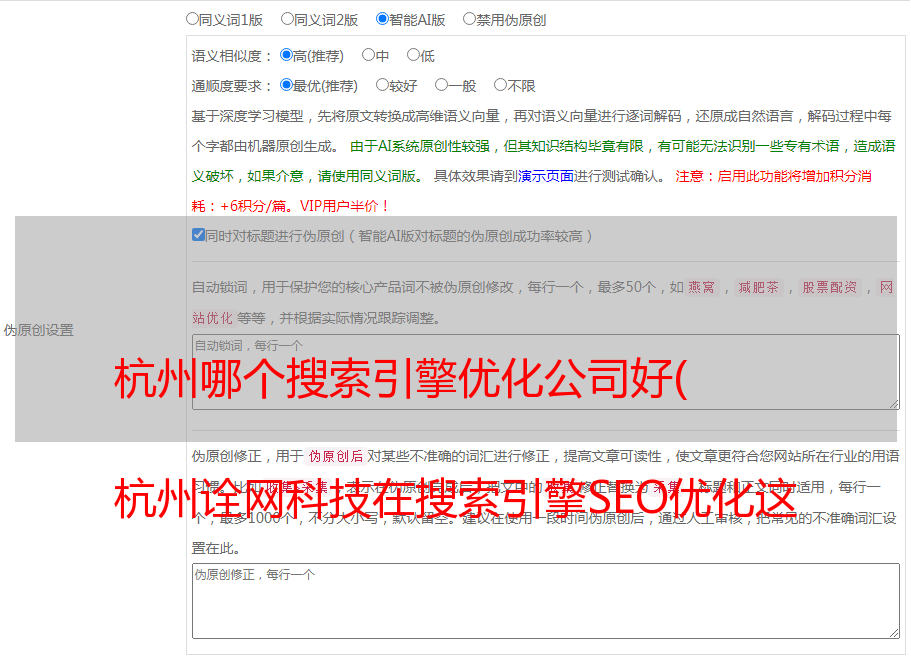Viewport: 911px width, 658px height.
Task: Click the 燕窝 example keyword
Action: [x=701, y=287]
